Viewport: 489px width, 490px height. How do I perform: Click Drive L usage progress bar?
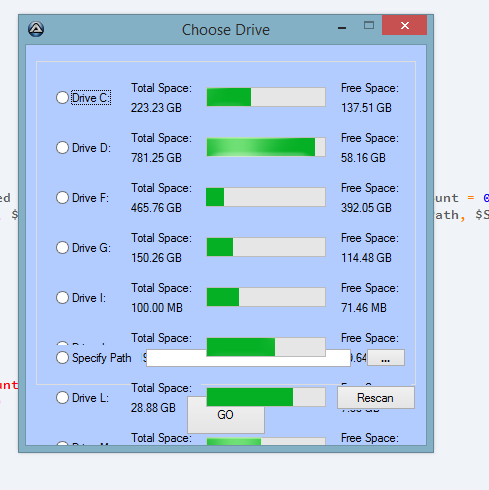tap(266, 397)
